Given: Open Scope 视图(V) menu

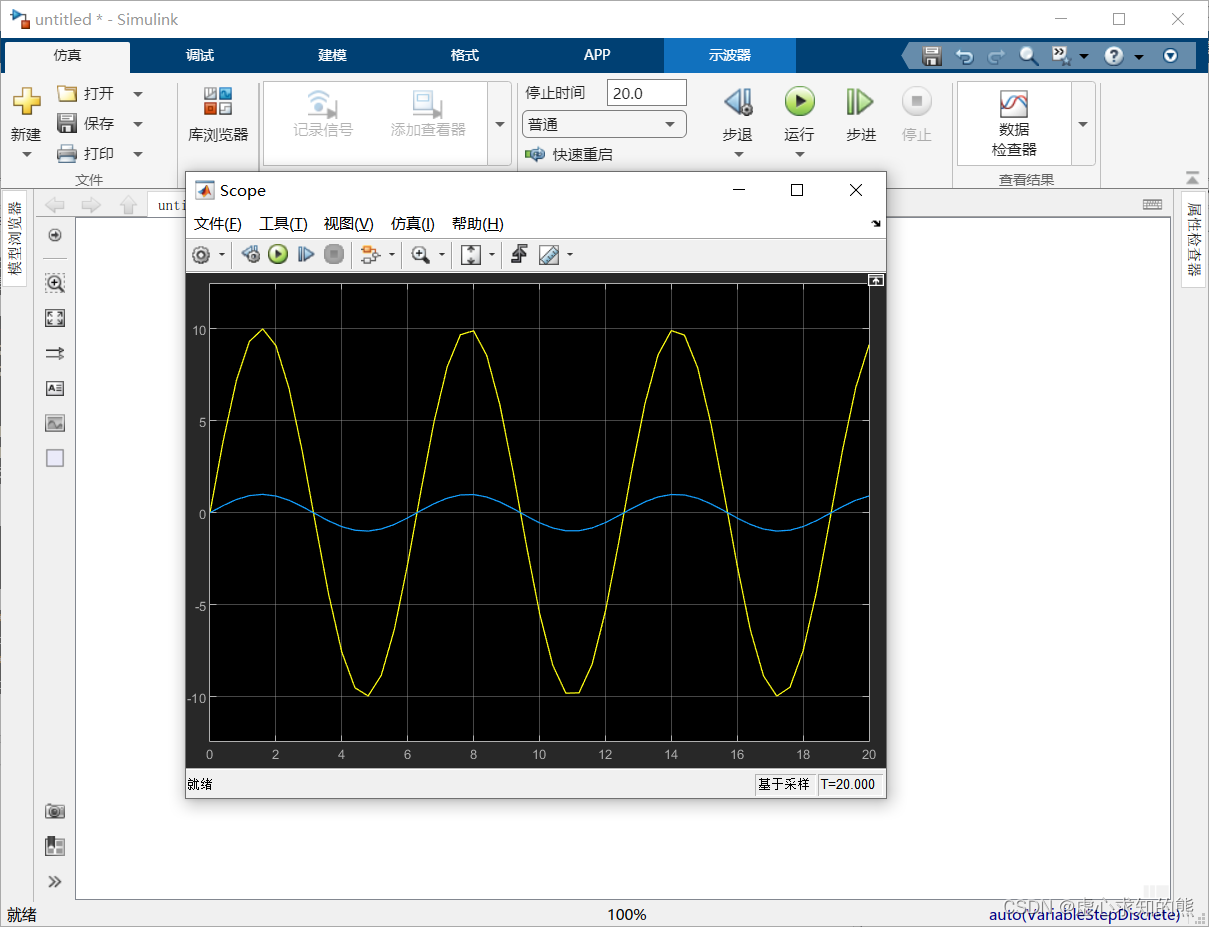Looking at the screenshot, I should coord(348,224).
